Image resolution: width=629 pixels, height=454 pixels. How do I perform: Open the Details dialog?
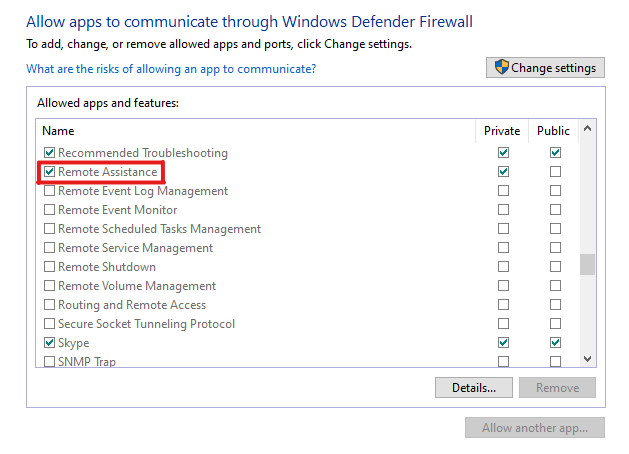coord(474,387)
